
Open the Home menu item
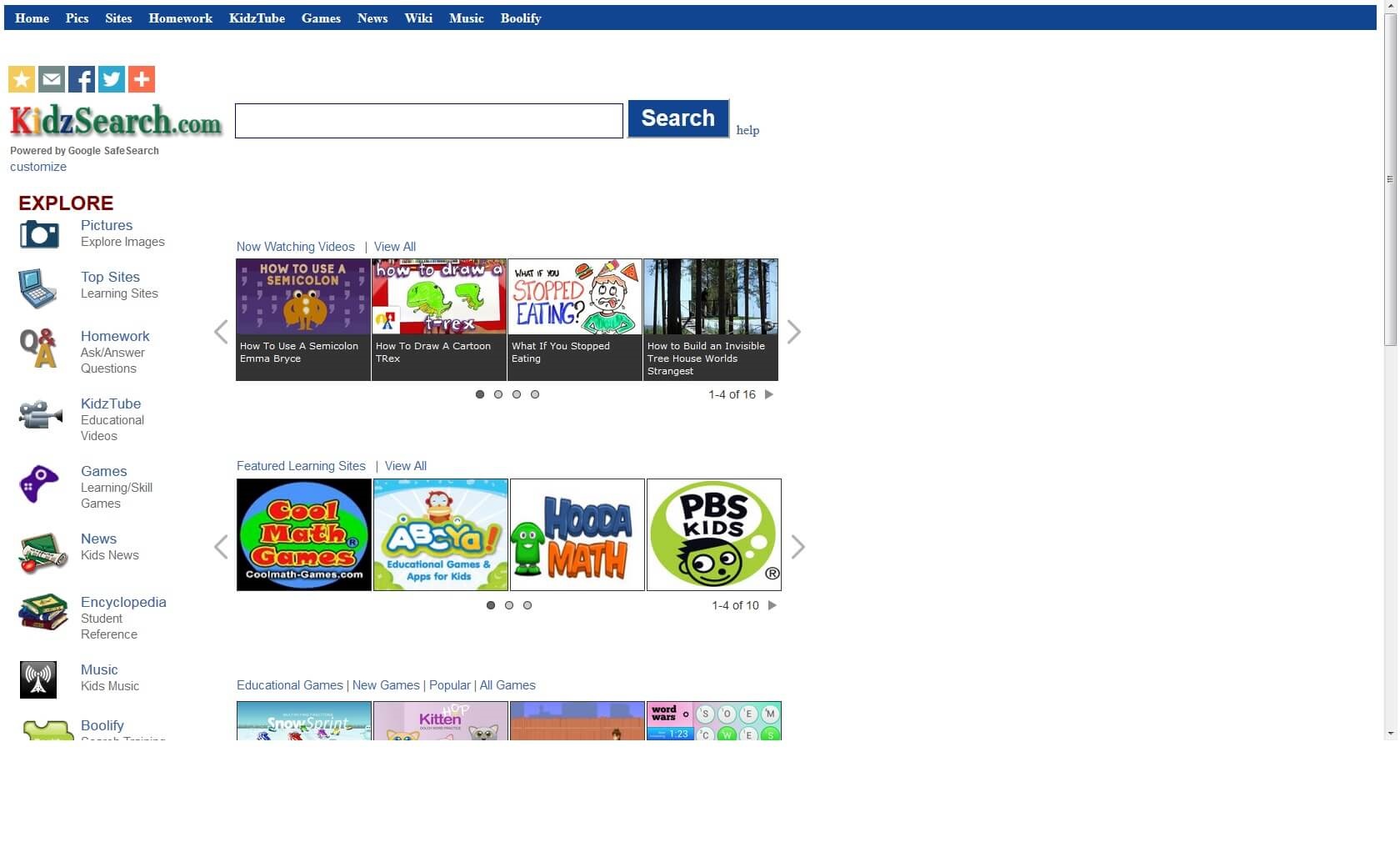[x=32, y=18]
